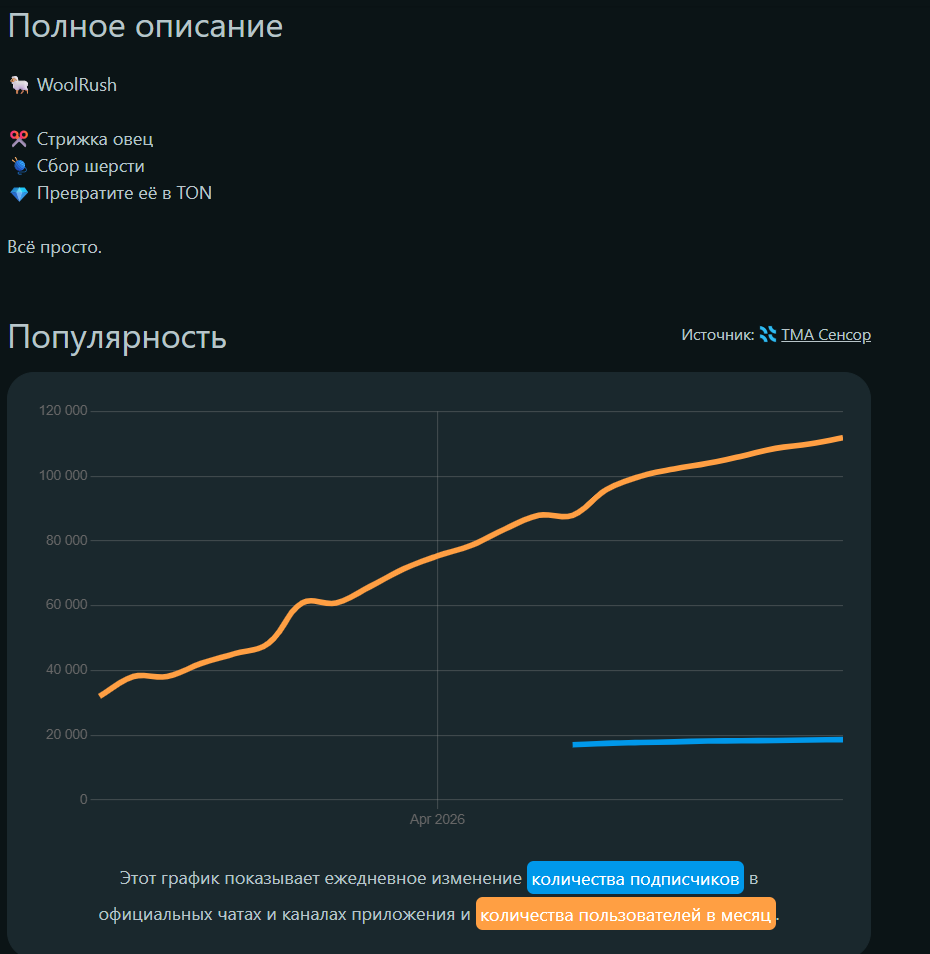Click the 20 000 y-axis label
Screen dimensions: 930x954
tap(63, 735)
